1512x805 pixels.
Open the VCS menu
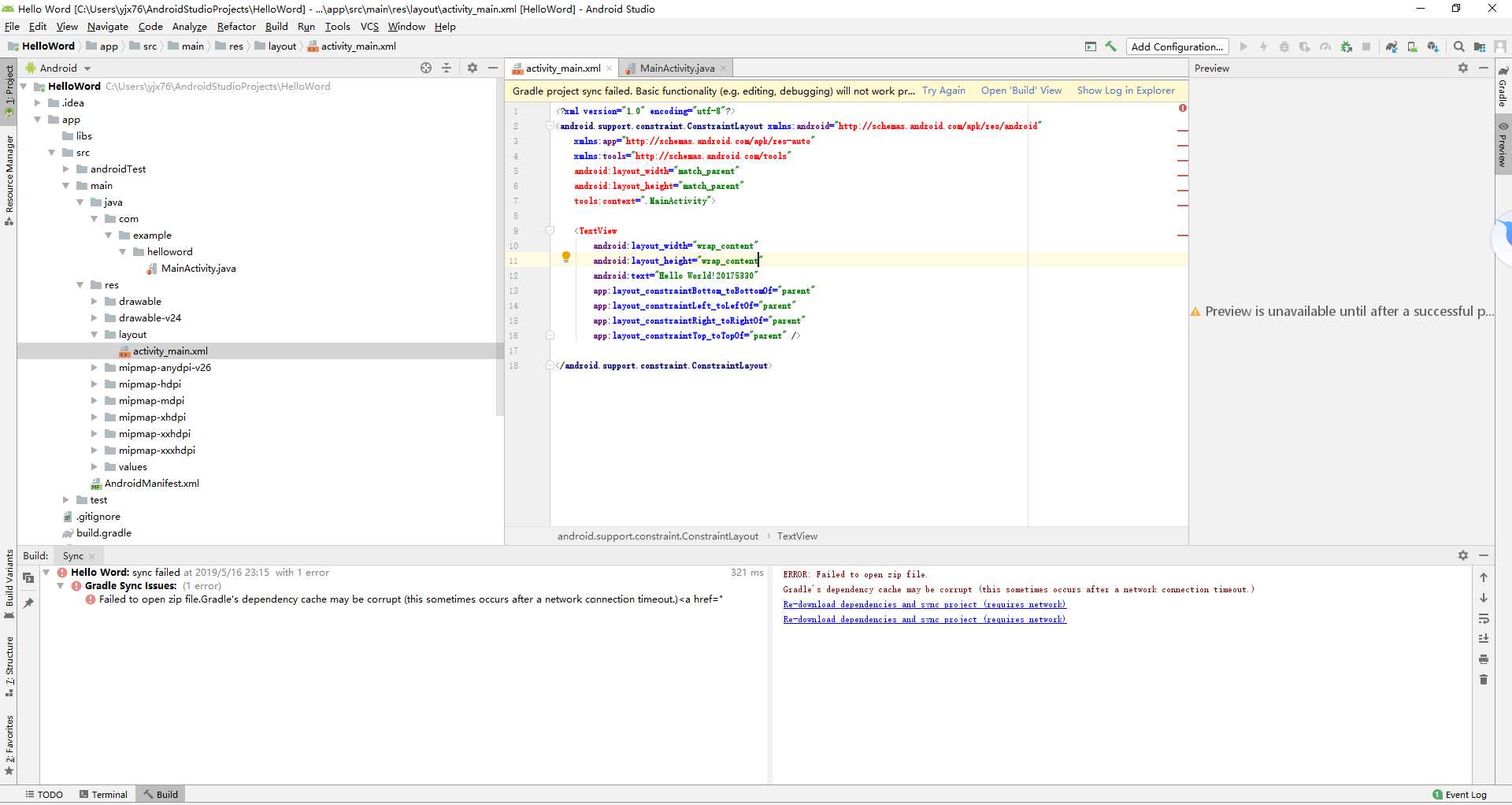tap(369, 26)
